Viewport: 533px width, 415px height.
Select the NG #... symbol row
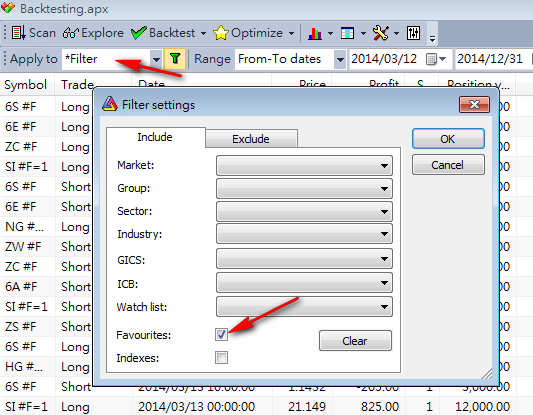tap(24, 227)
